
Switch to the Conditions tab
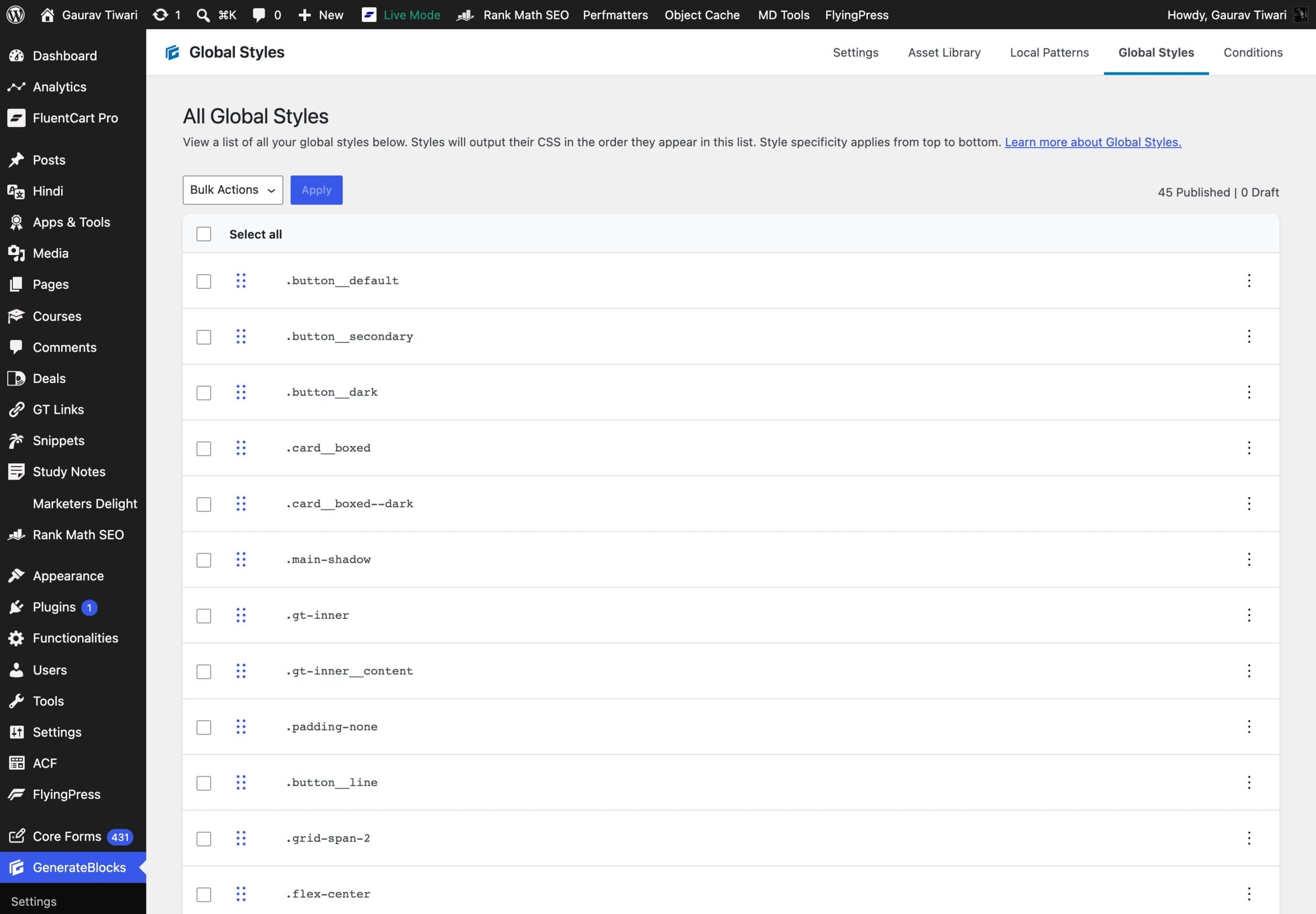click(1253, 52)
